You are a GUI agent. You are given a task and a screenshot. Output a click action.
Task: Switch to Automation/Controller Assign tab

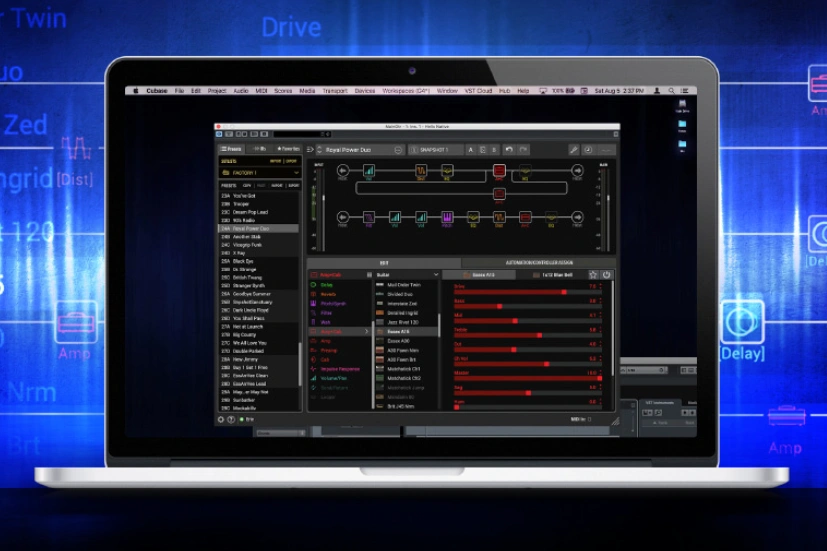point(538,263)
